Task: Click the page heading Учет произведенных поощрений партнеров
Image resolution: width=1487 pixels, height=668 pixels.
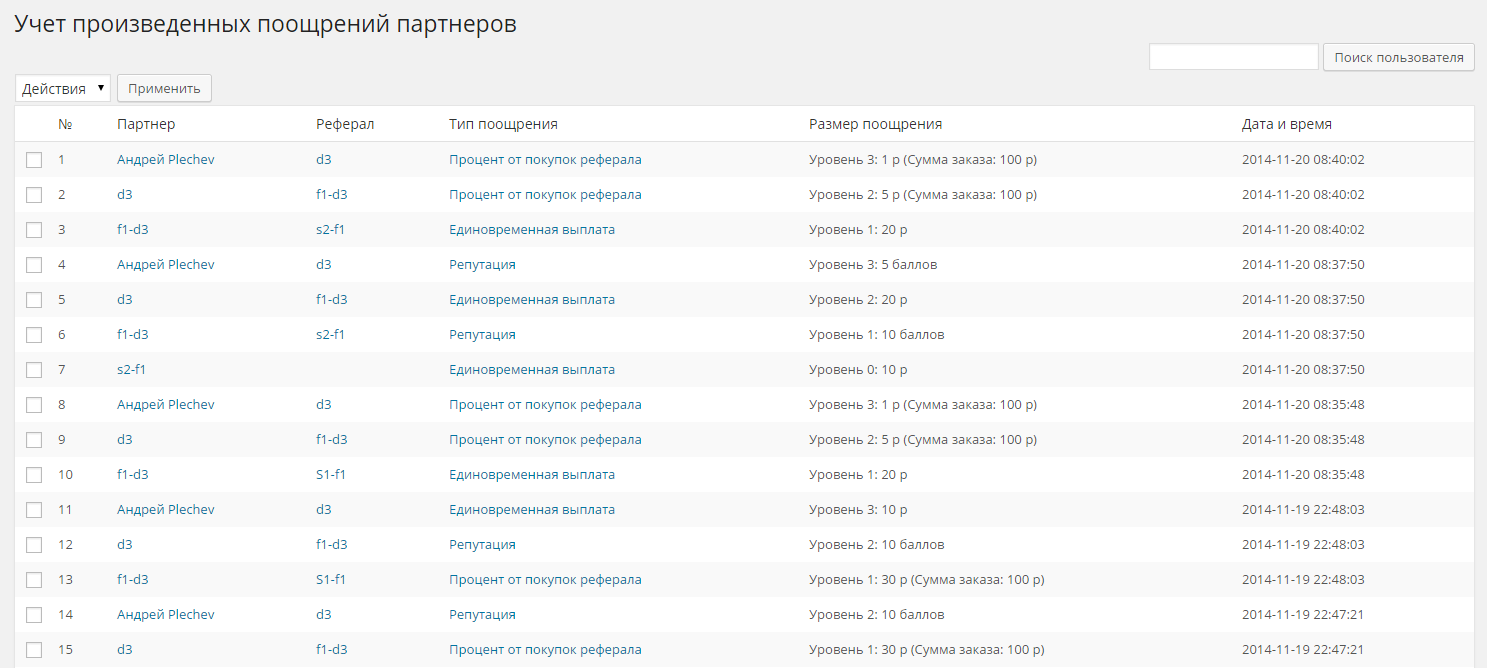Action: point(265,25)
